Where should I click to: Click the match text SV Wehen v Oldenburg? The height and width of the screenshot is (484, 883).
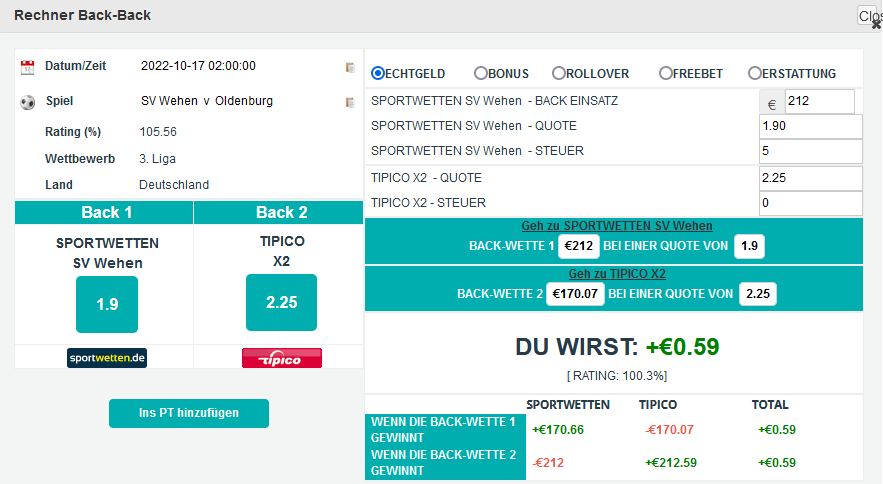pyautogui.click(x=207, y=101)
